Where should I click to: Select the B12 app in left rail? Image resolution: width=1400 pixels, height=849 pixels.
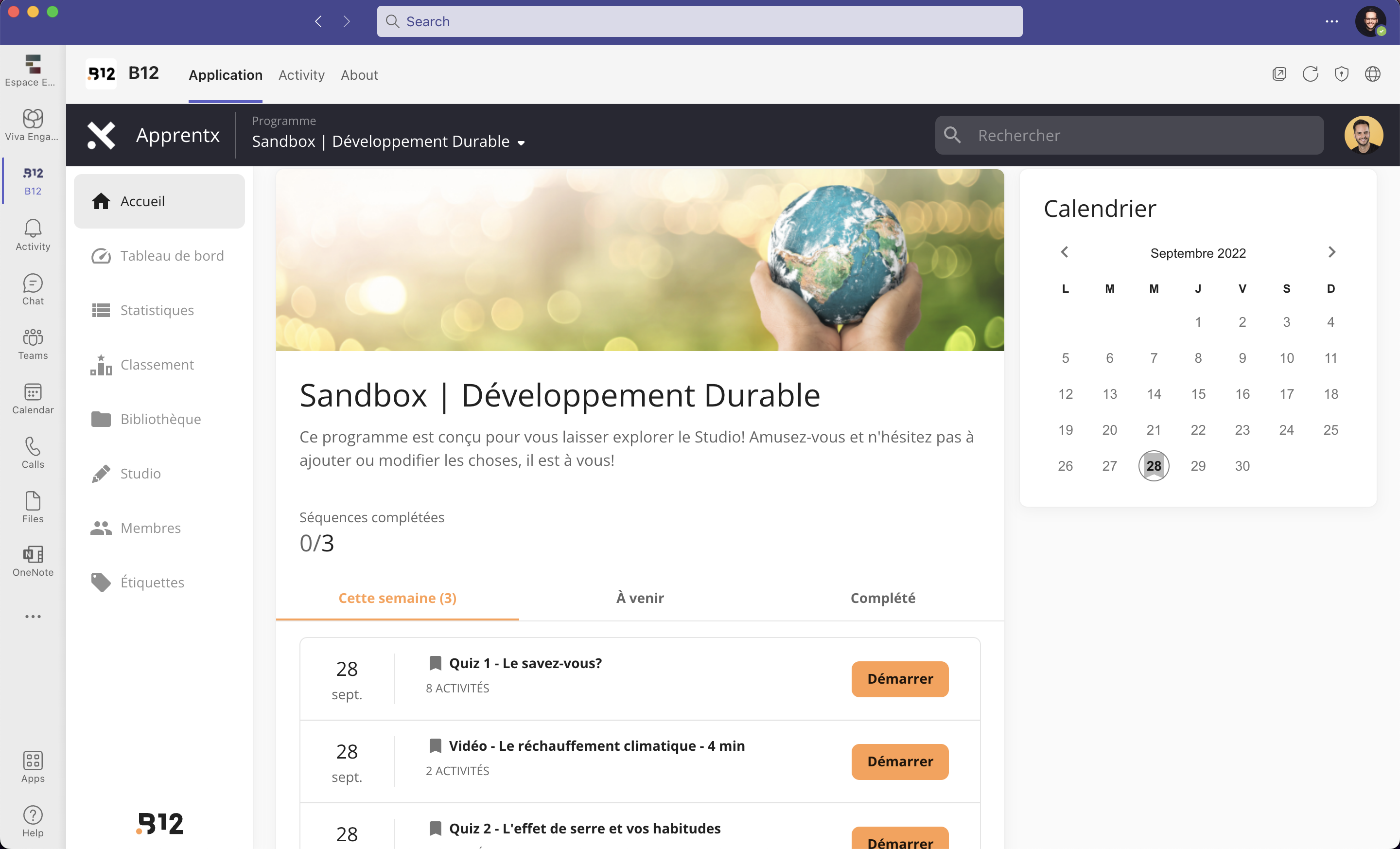pos(33,180)
